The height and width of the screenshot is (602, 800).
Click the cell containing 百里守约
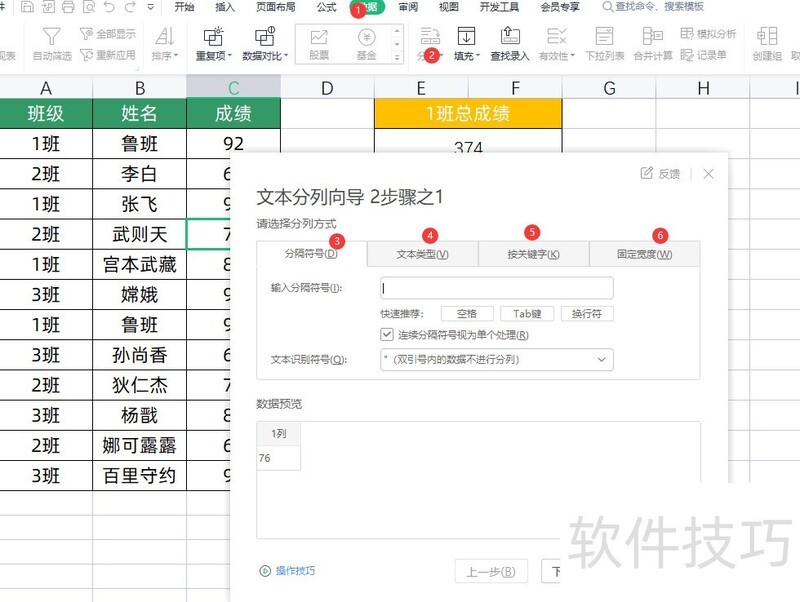pyautogui.click(x=140, y=476)
